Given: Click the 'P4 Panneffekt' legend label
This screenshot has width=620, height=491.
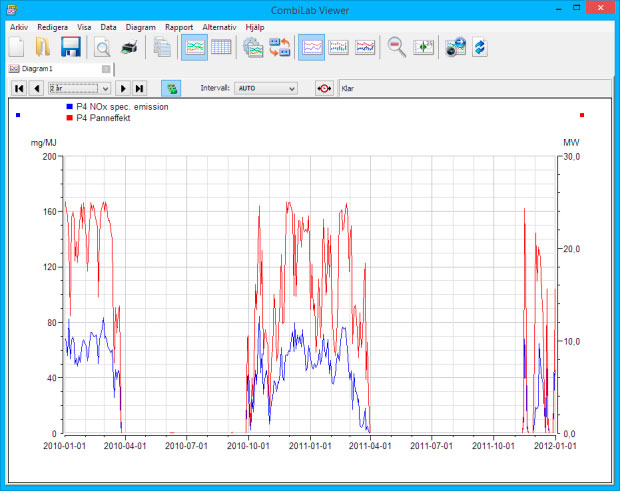Looking at the screenshot, I should click(103, 118).
